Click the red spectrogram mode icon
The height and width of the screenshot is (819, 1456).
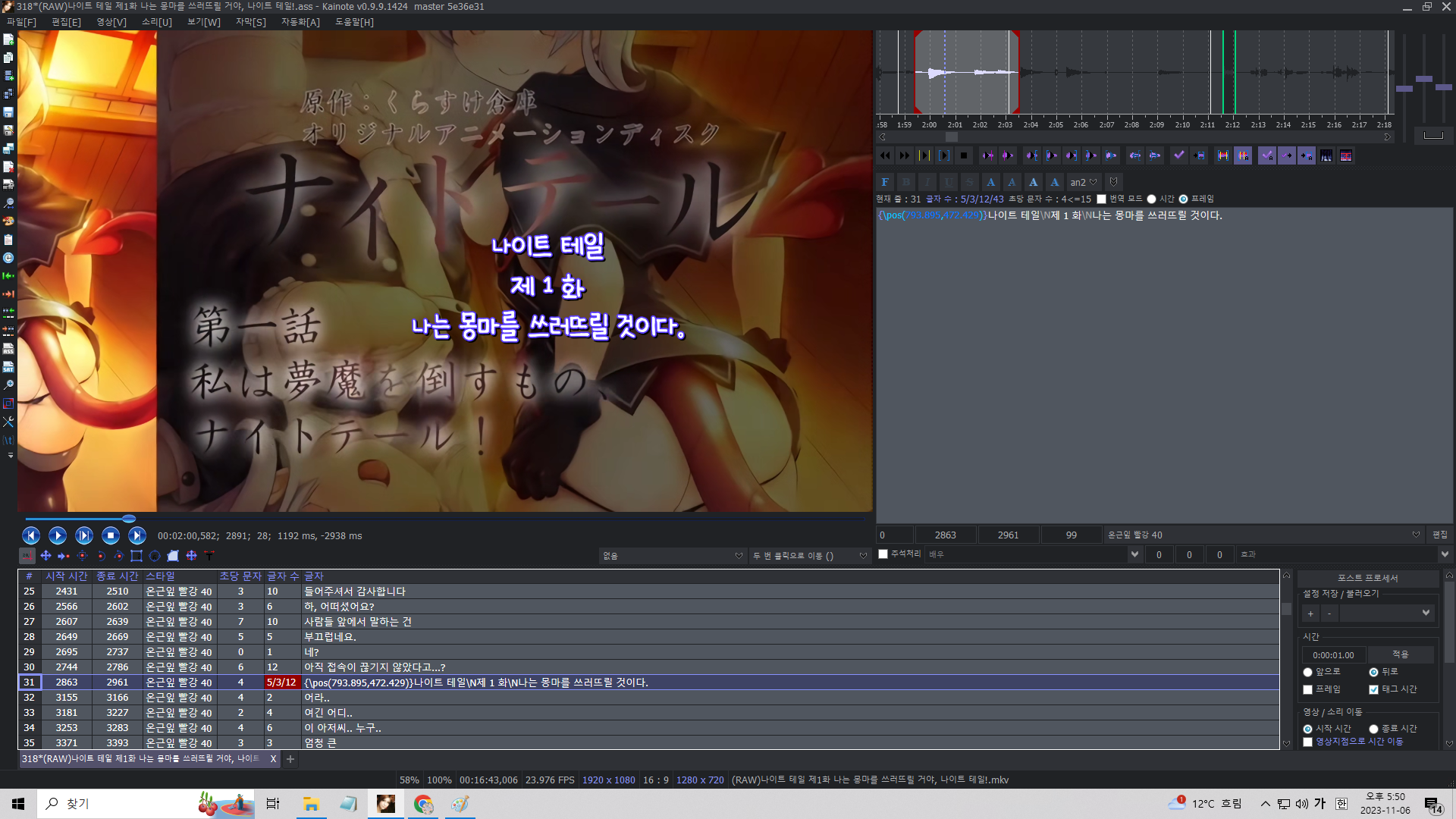[x=1346, y=155]
